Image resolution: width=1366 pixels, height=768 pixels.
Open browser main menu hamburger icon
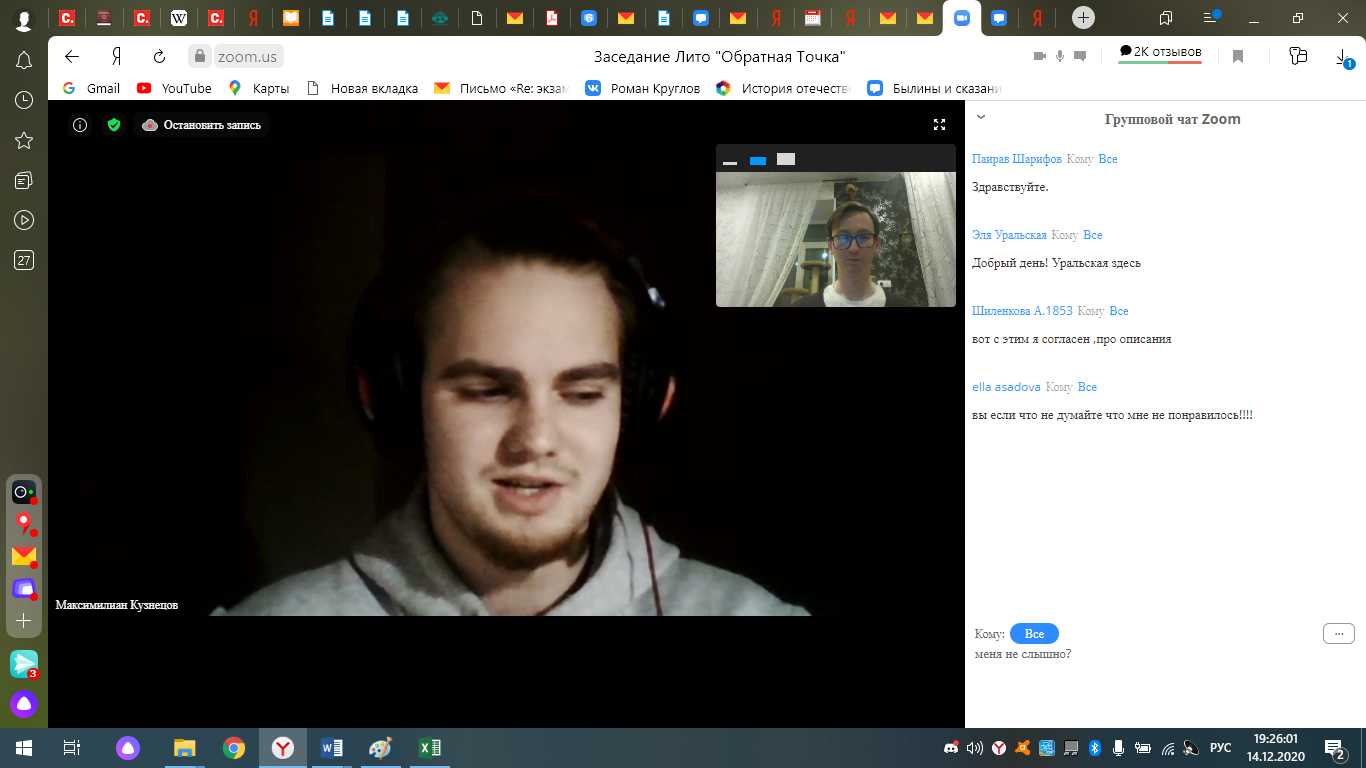tap(1211, 17)
